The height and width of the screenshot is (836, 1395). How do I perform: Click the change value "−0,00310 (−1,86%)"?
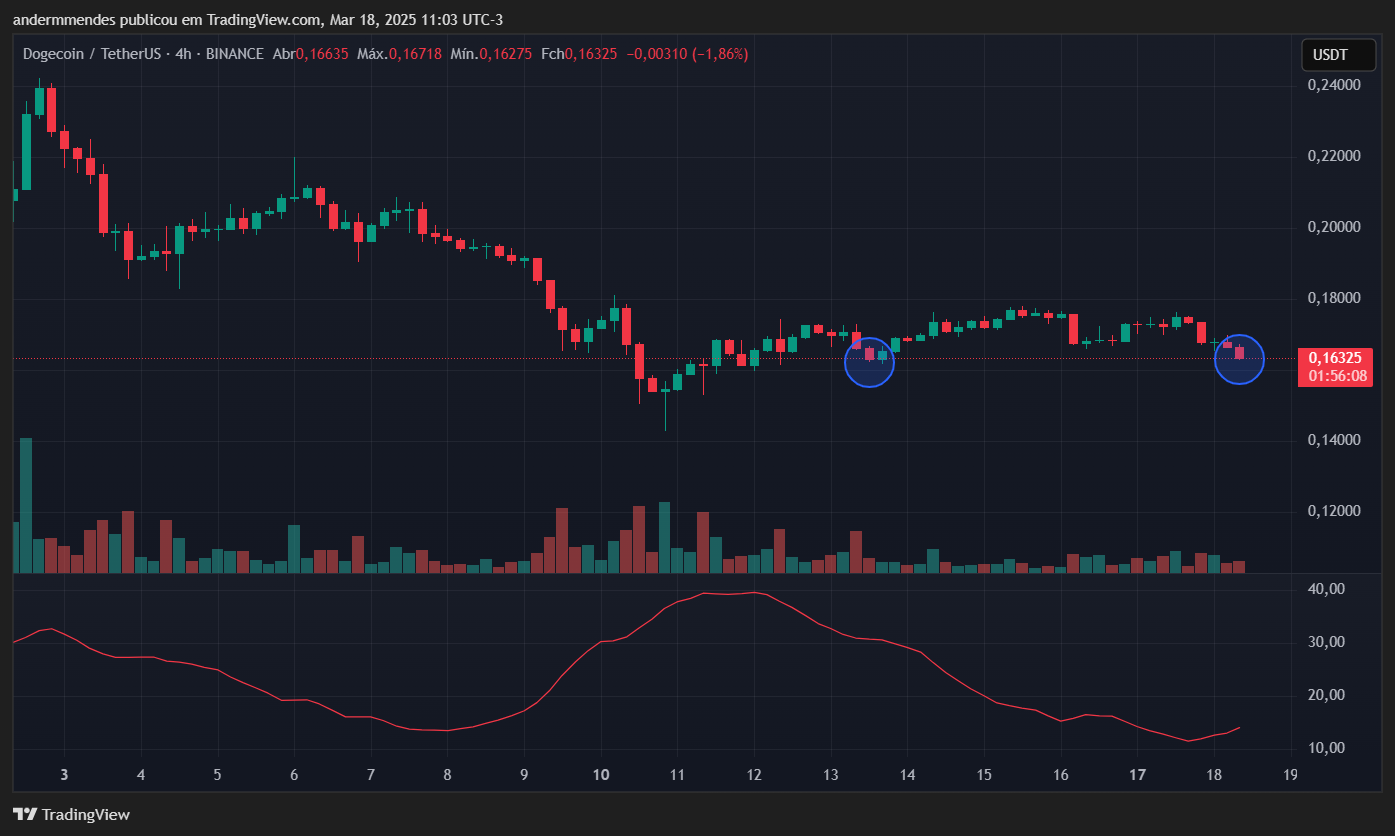687,54
